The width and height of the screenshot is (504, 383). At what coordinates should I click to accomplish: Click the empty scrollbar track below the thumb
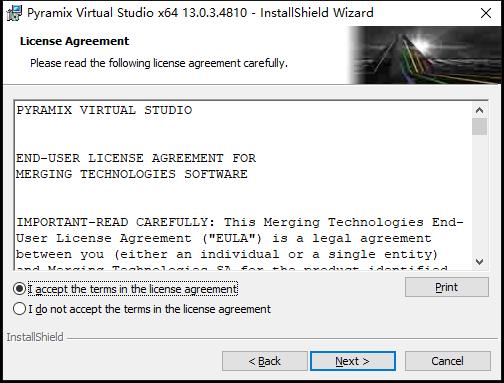point(479,194)
